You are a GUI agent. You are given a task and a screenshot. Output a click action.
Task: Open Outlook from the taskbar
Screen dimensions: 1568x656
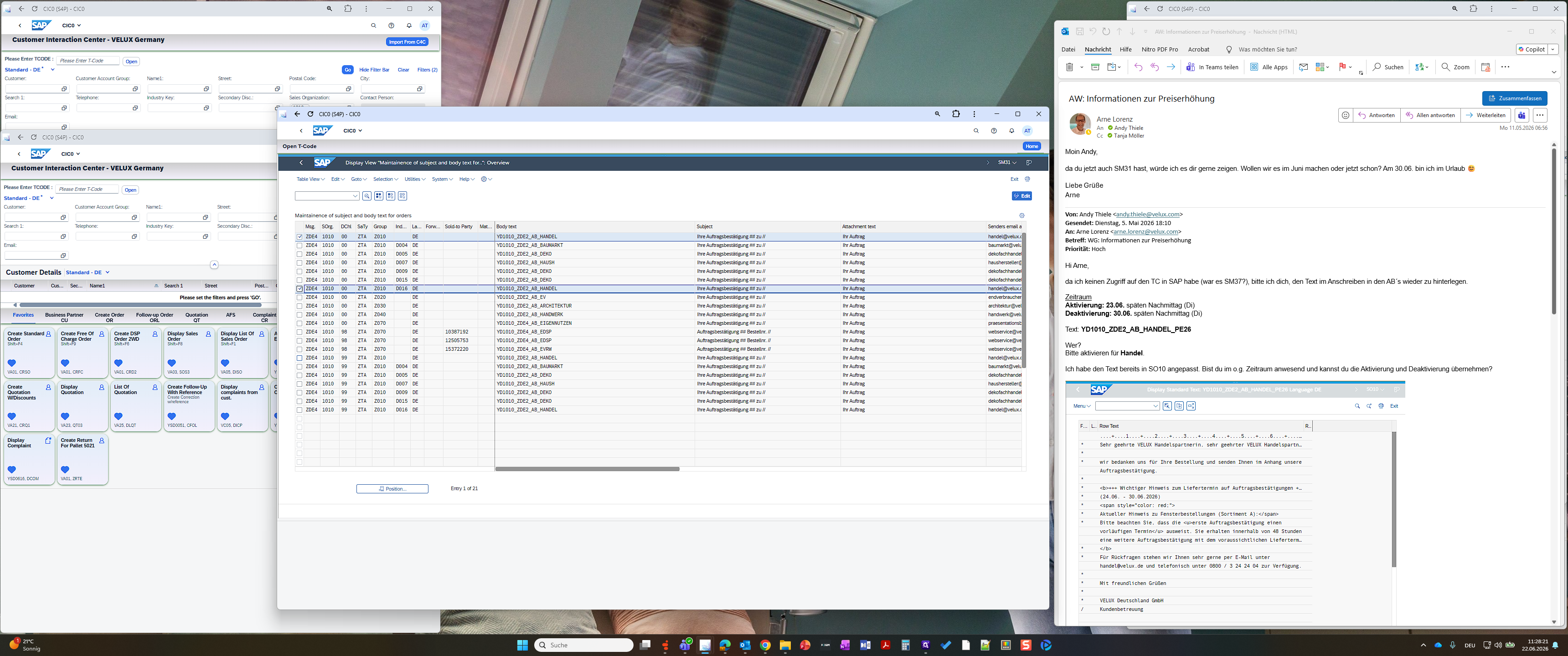pos(745,645)
